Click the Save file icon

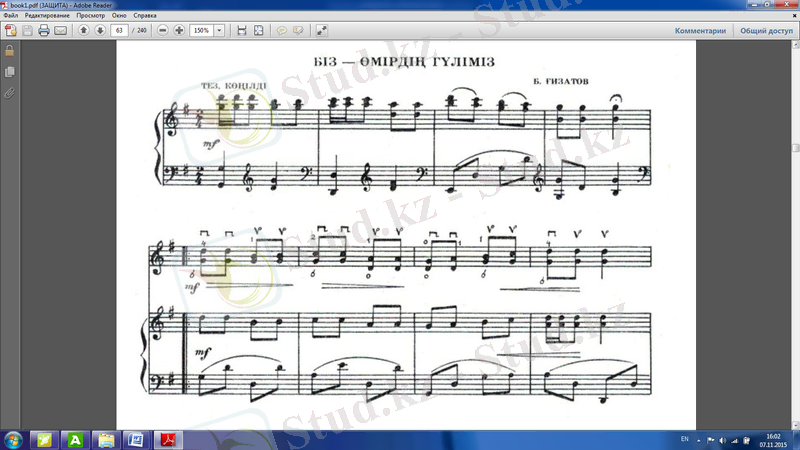tap(27, 31)
